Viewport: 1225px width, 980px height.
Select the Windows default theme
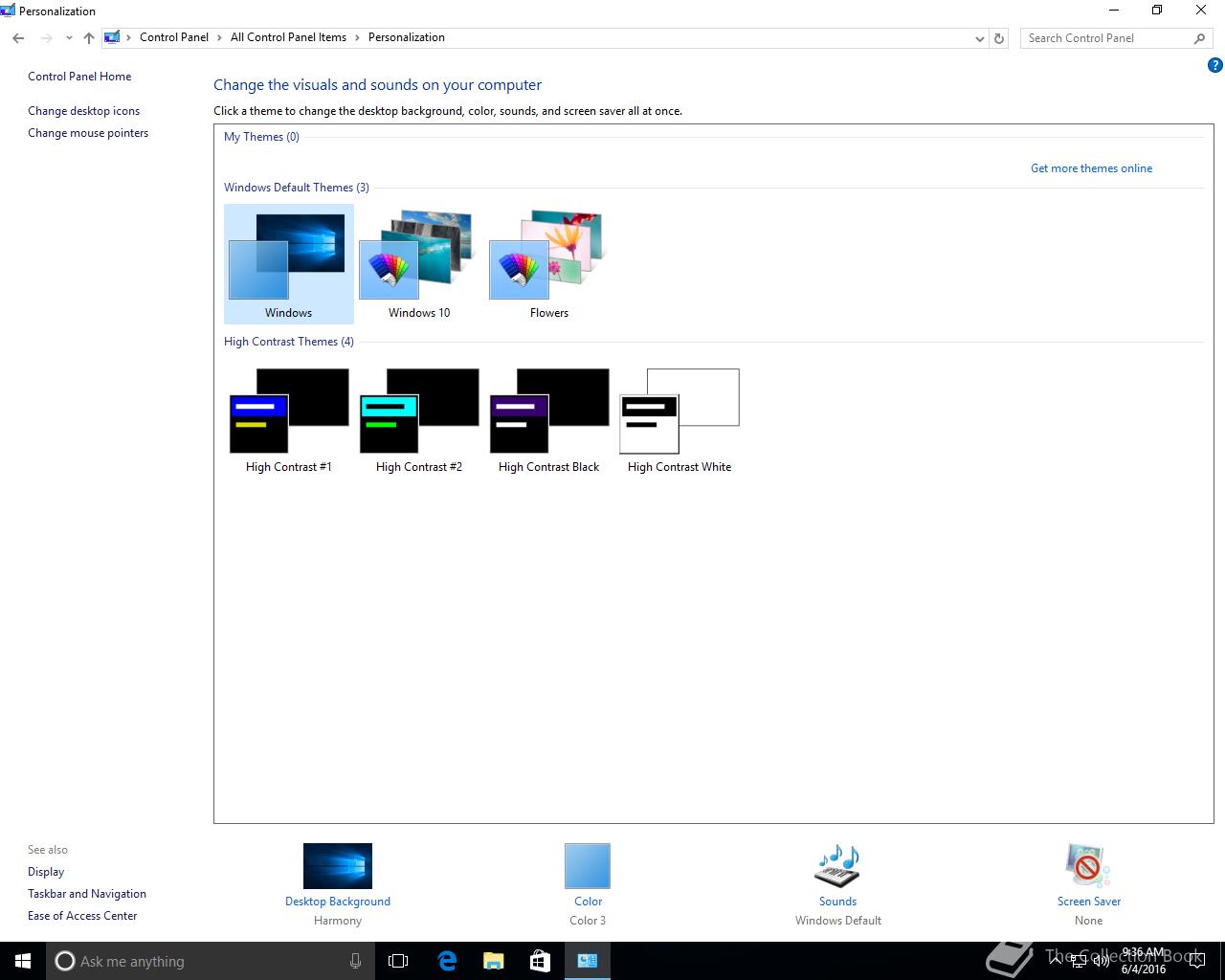point(288,264)
